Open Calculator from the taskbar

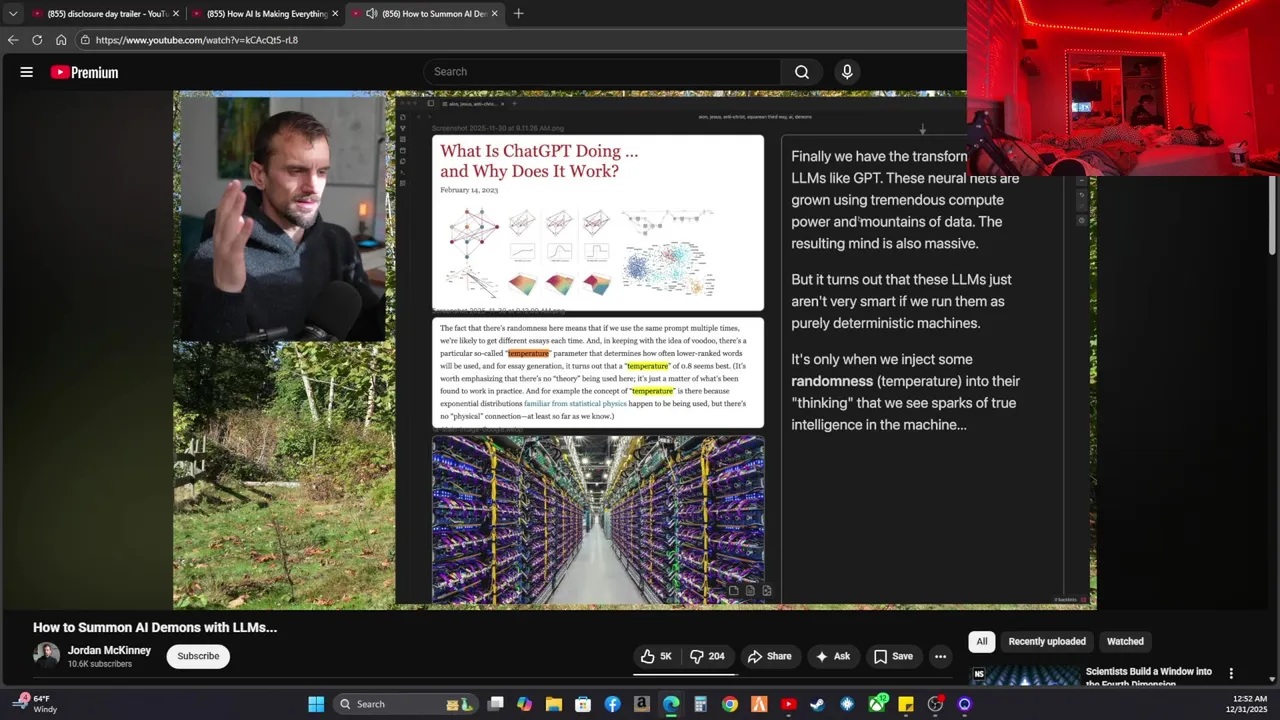pyautogui.click(x=700, y=704)
